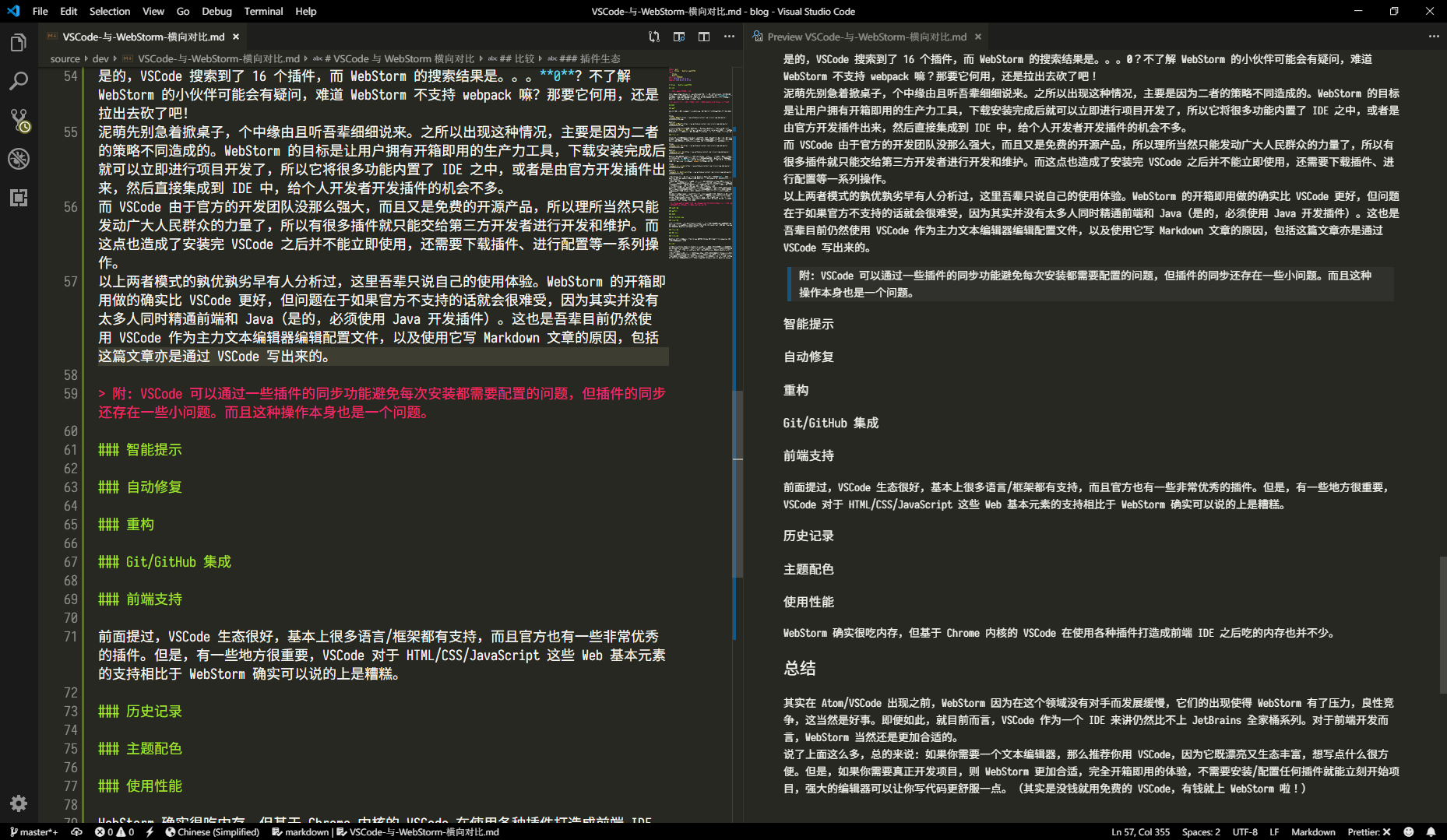Open the notifications bell
1447x840 pixels.
[1431, 831]
